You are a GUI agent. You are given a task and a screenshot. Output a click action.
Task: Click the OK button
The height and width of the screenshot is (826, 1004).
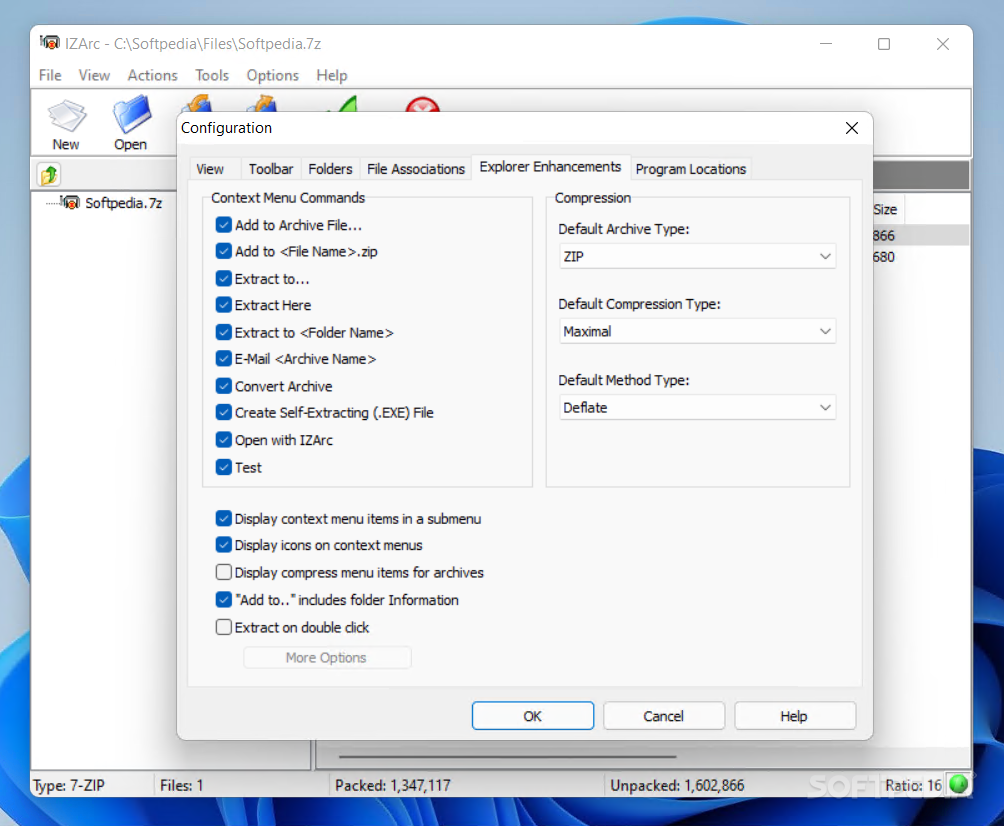coord(533,716)
